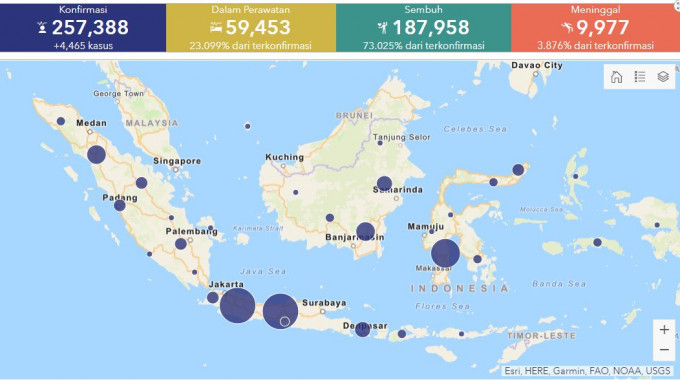The image size is (680, 380).
Task: Select the Meninggal red panel
Action: pyautogui.click(x=595, y=28)
